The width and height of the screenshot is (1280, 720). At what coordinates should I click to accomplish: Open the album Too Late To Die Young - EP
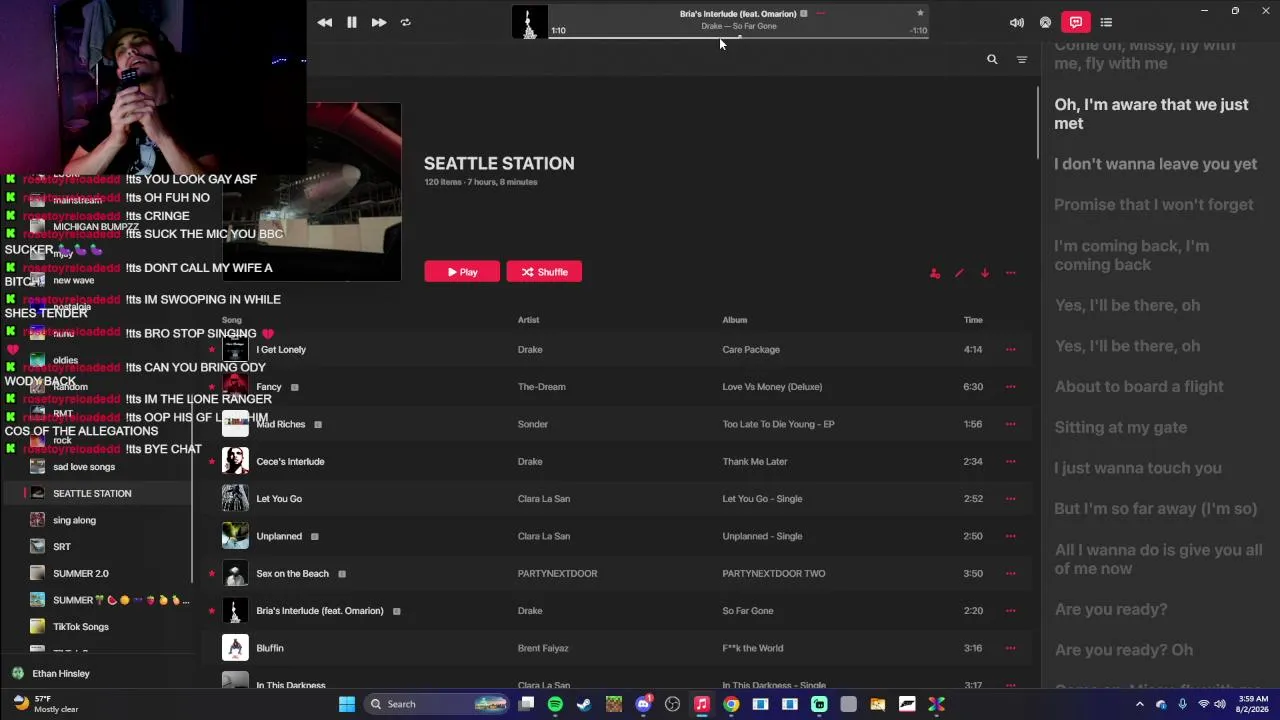click(778, 424)
